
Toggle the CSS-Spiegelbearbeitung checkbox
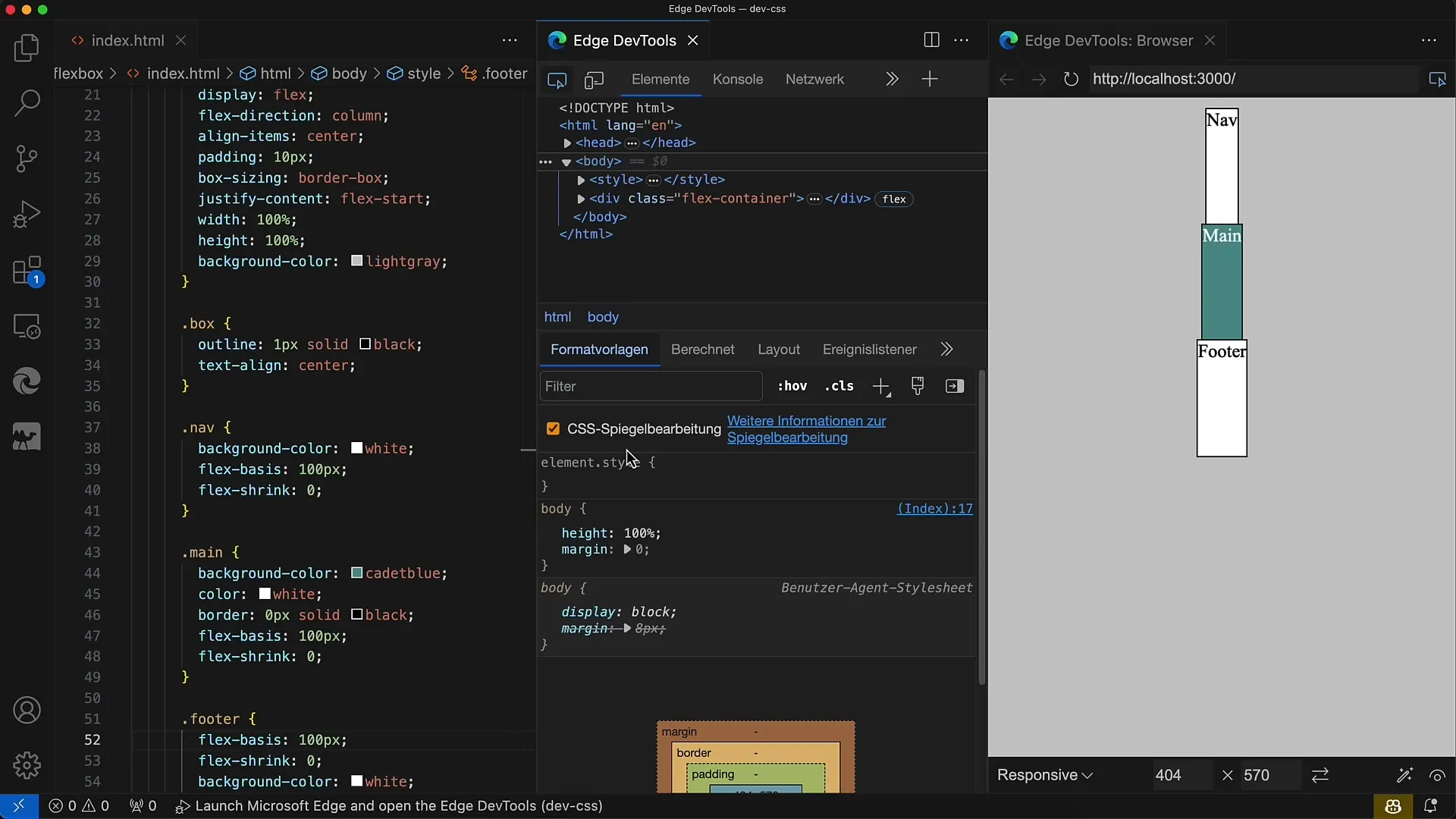point(553,429)
